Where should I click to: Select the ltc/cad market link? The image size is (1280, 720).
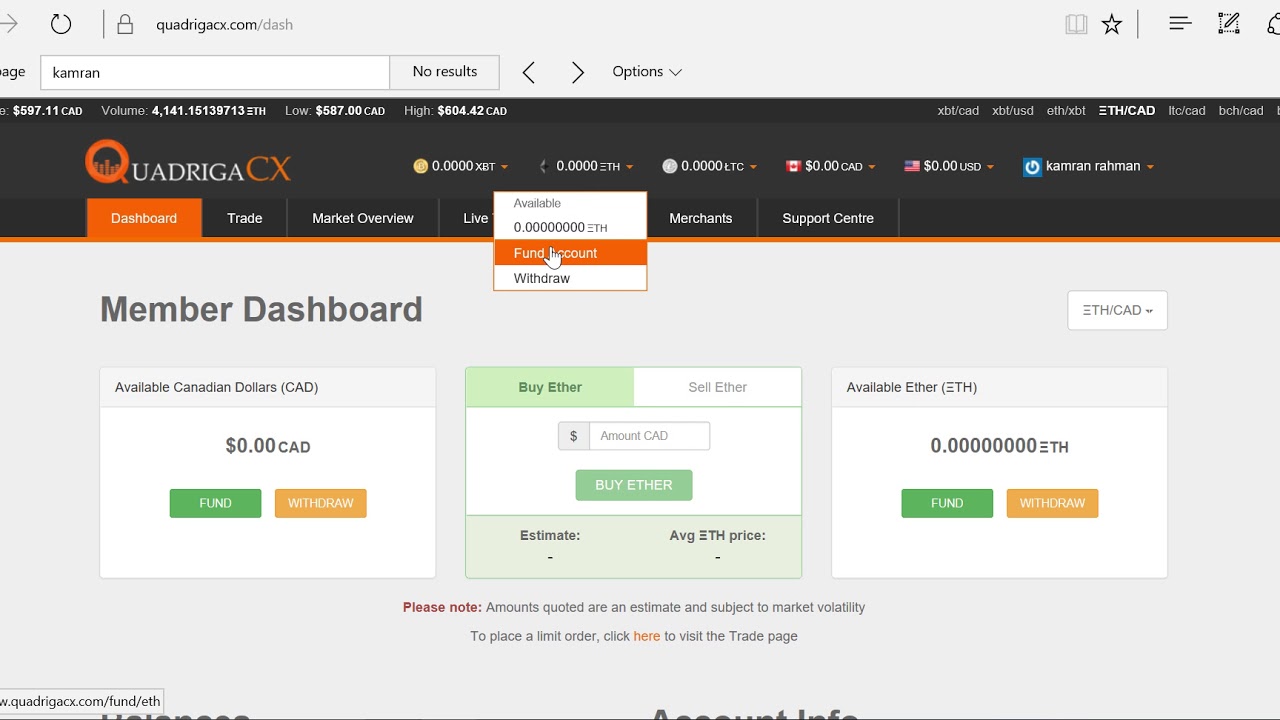pyautogui.click(x=1187, y=111)
